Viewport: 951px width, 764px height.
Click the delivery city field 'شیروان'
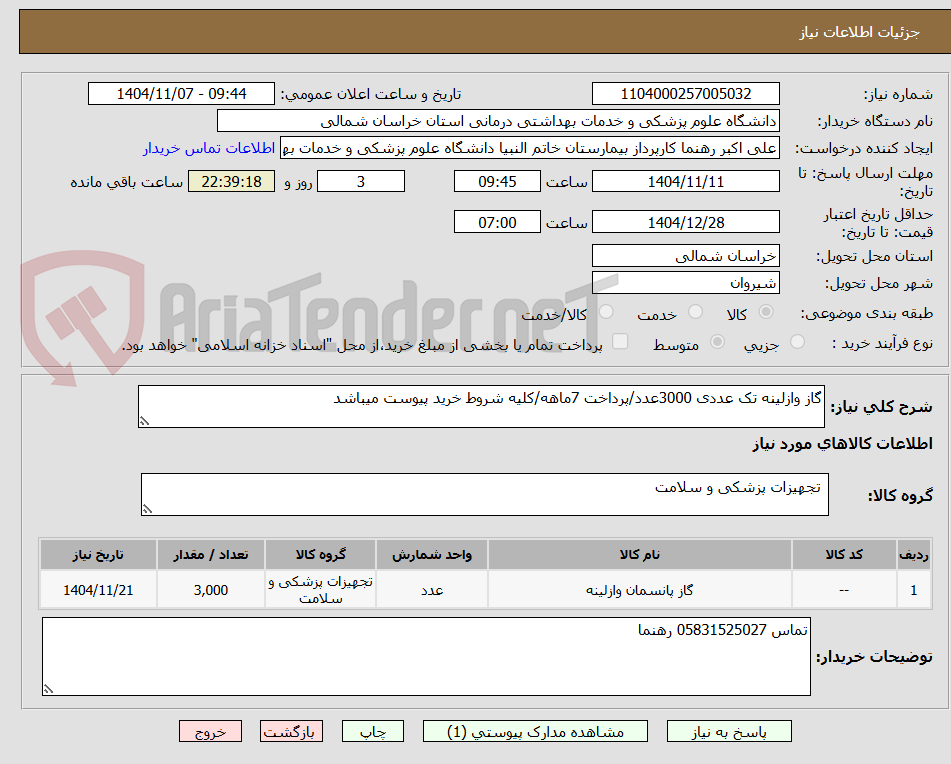pos(685,283)
